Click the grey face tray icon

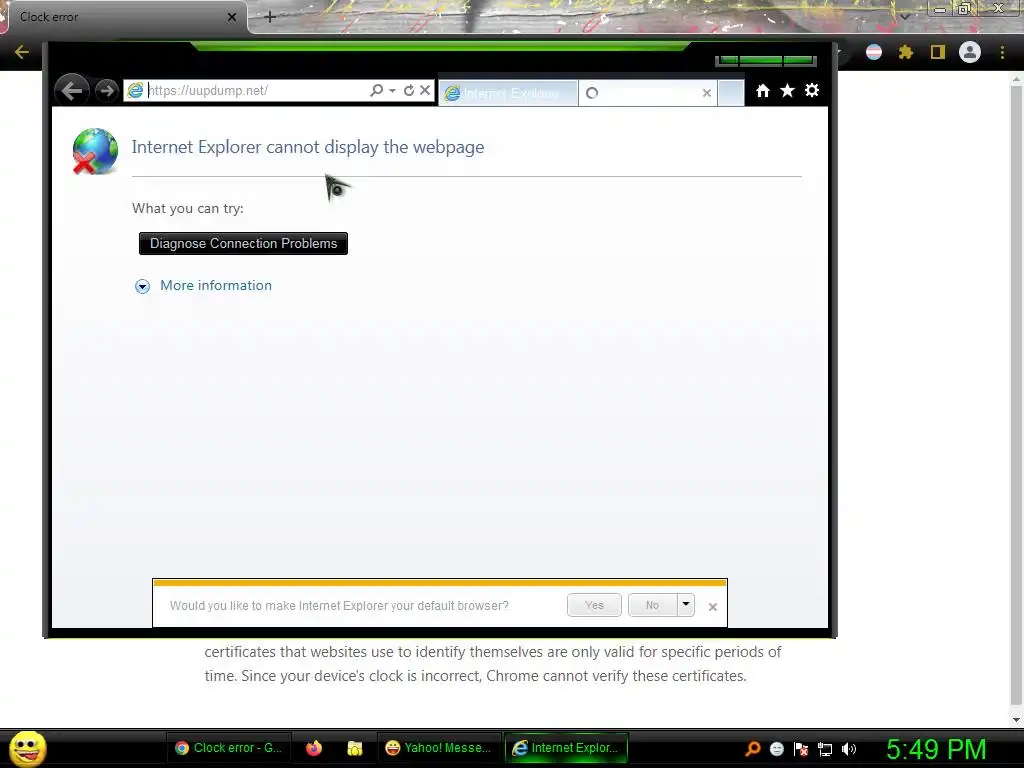click(776, 749)
